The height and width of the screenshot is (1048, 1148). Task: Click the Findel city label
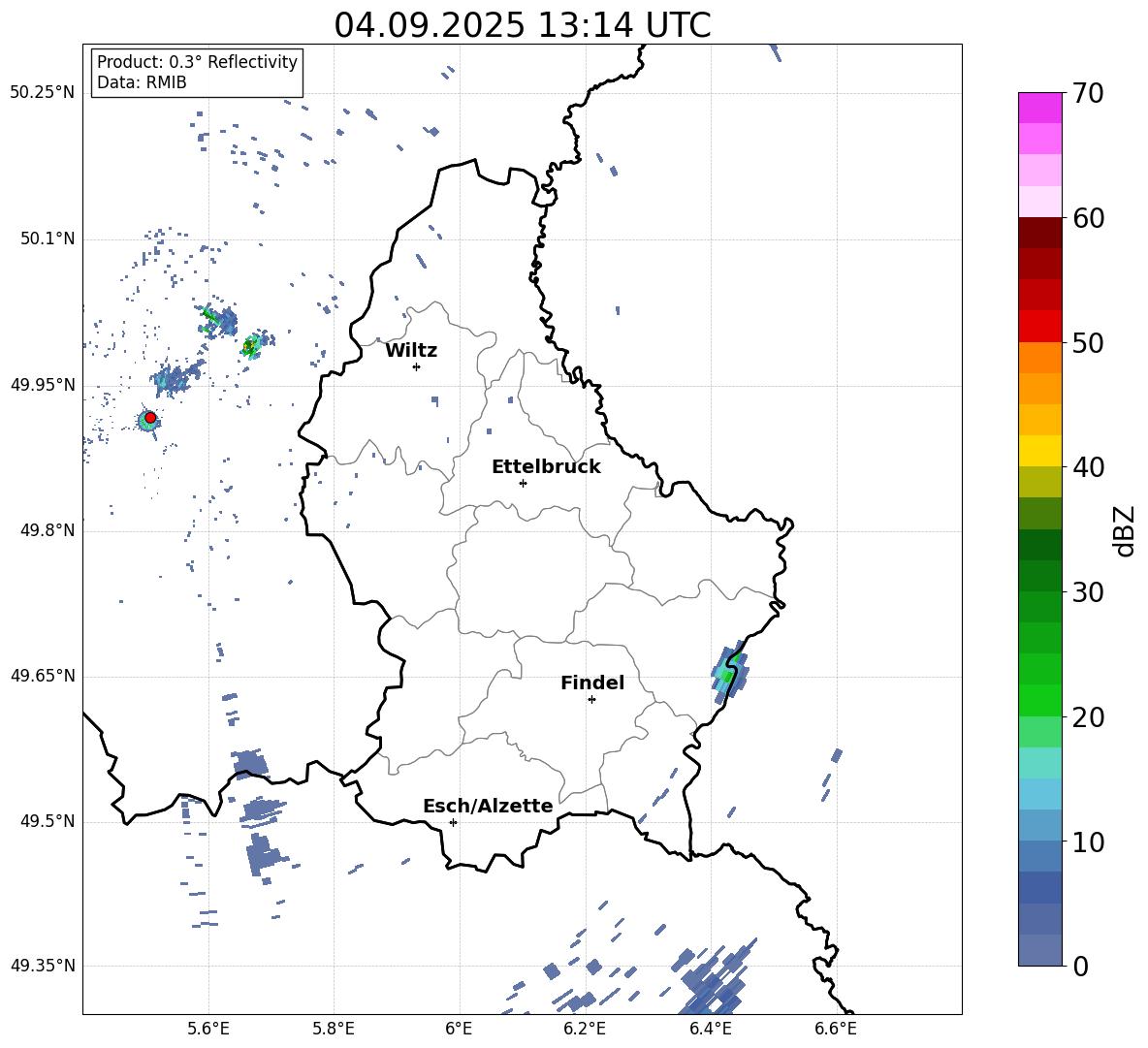592,683
